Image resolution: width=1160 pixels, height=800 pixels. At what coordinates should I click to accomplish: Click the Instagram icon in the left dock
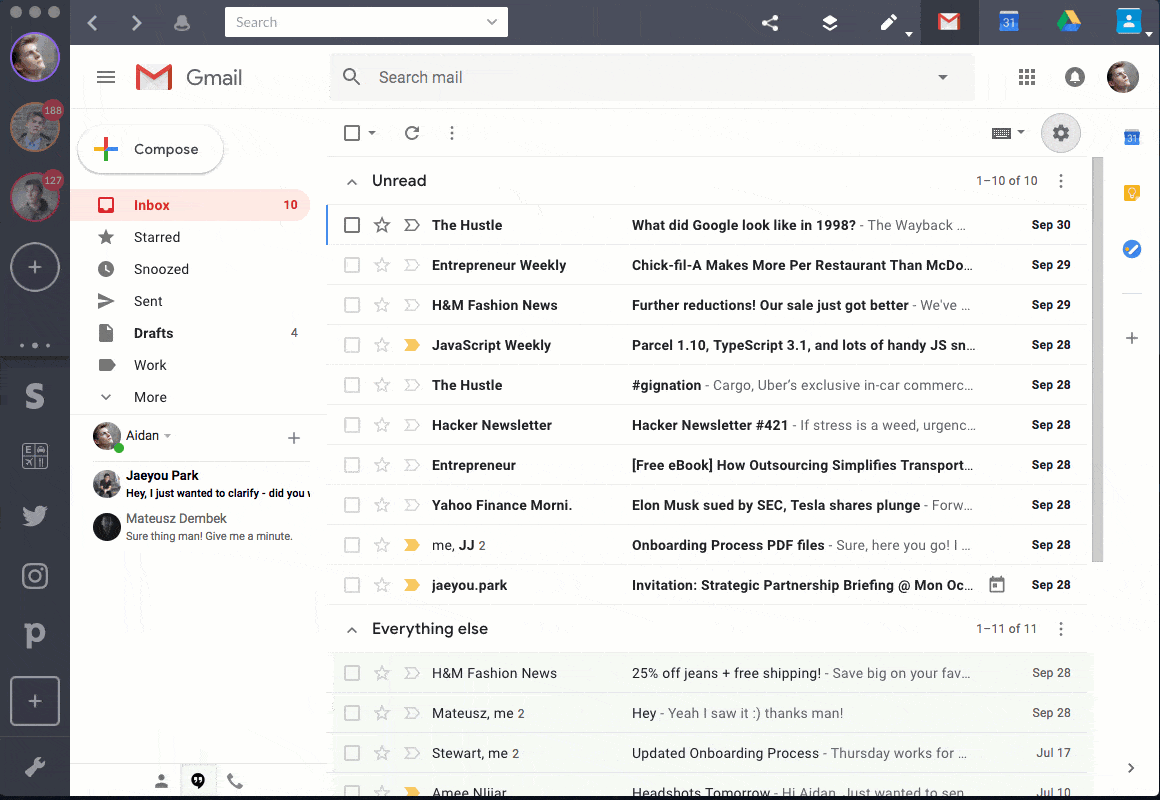[34, 576]
